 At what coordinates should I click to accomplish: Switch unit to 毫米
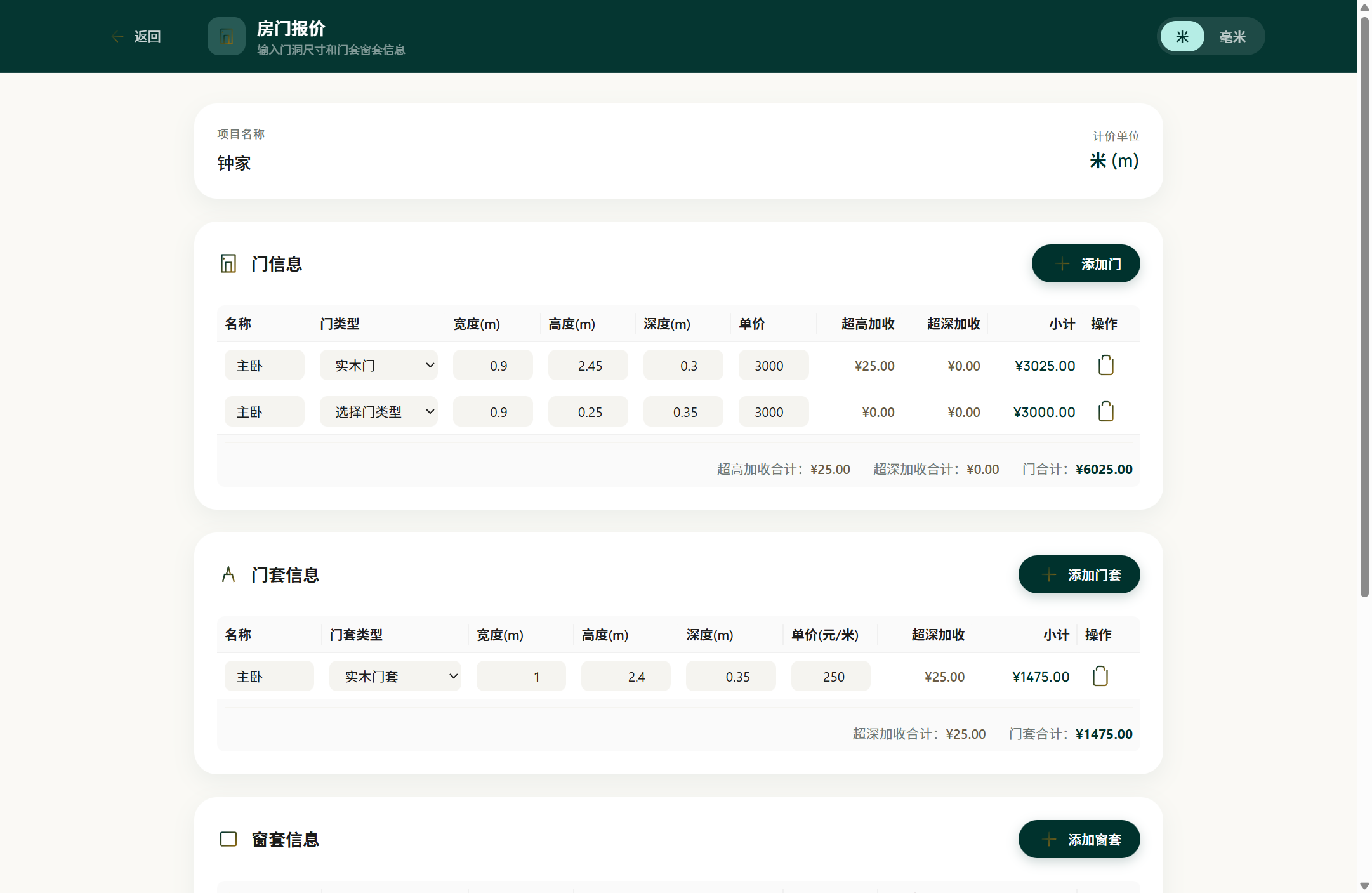tap(1232, 36)
